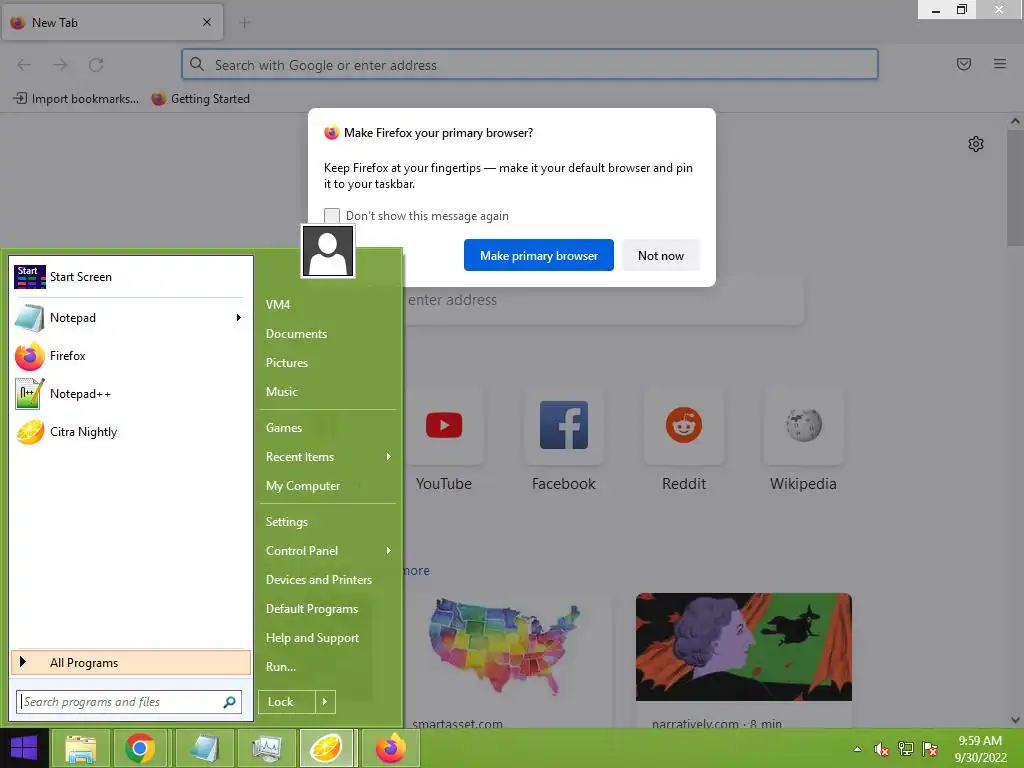This screenshot has width=1024, height=768.
Task: Open Games from the Start menu
Action: (284, 428)
